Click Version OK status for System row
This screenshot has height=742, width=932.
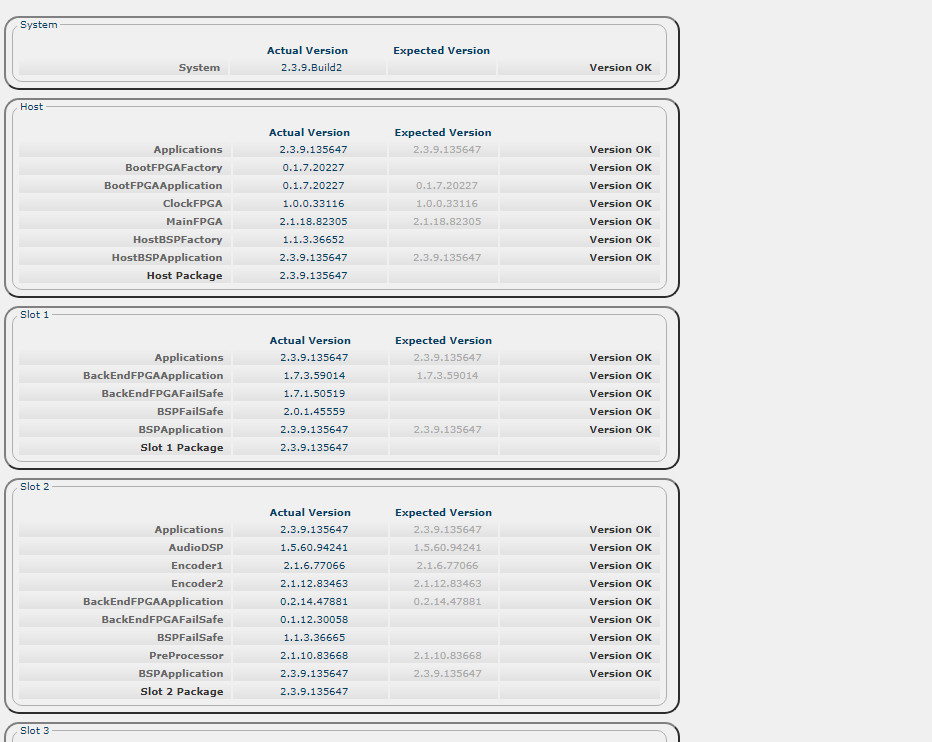point(621,68)
